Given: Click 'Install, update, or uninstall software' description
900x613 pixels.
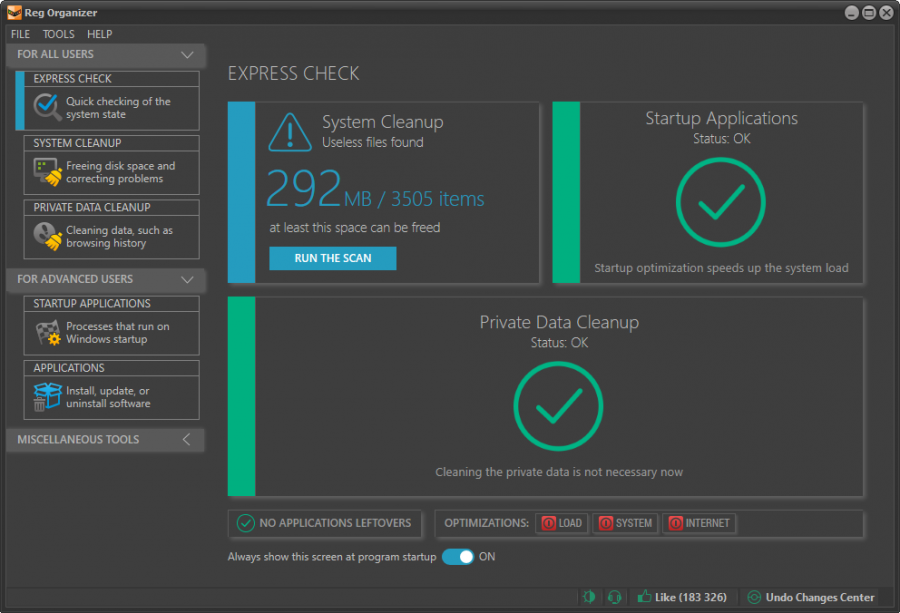Looking at the screenshot, I should [x=108, y=397].
